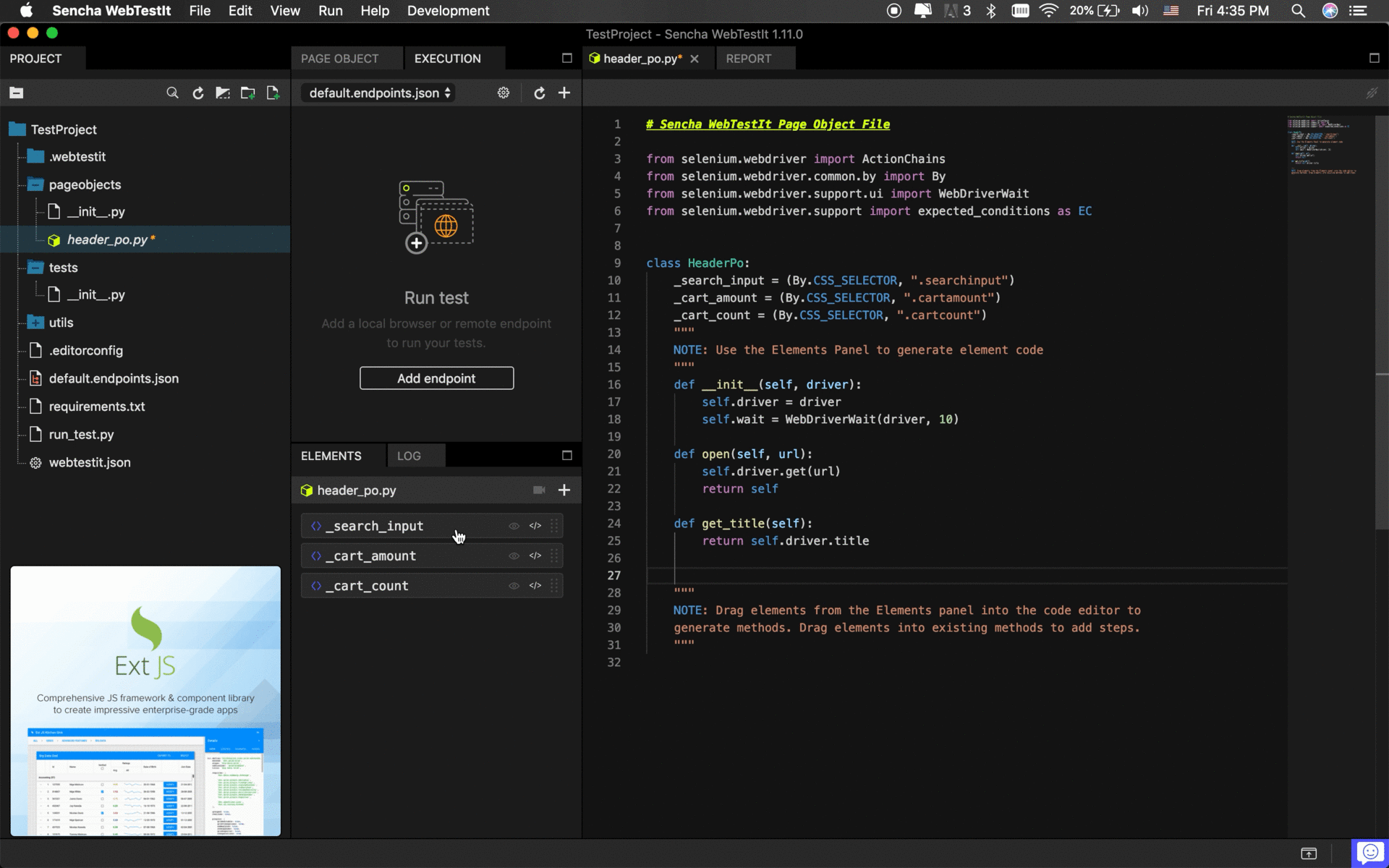1389x868 pixels.
Task: Click the Ext JS advertisement banner
Action: click(x=145, y=701)
